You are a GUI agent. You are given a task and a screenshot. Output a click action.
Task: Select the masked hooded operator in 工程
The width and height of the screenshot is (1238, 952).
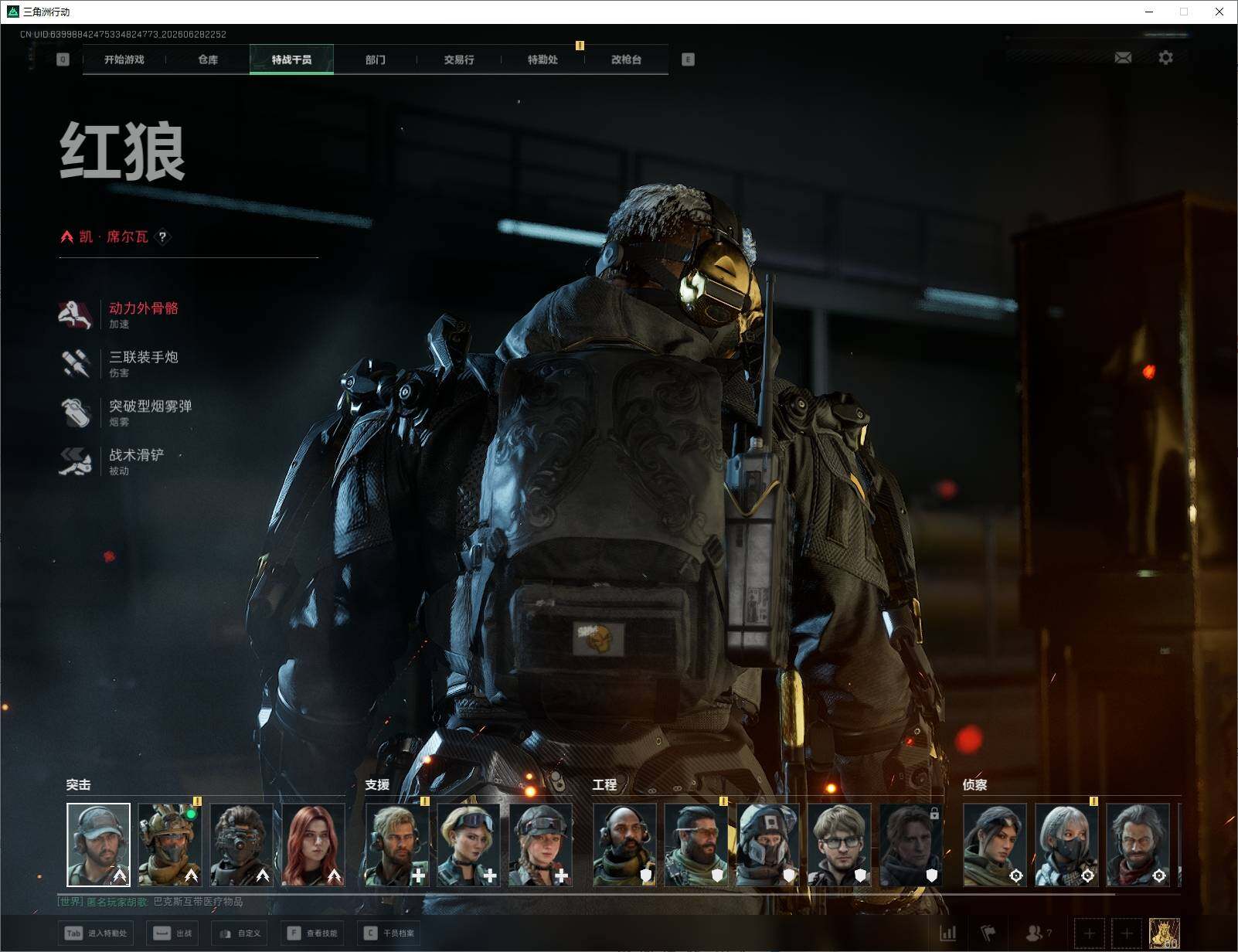click(x=768, y=845)
